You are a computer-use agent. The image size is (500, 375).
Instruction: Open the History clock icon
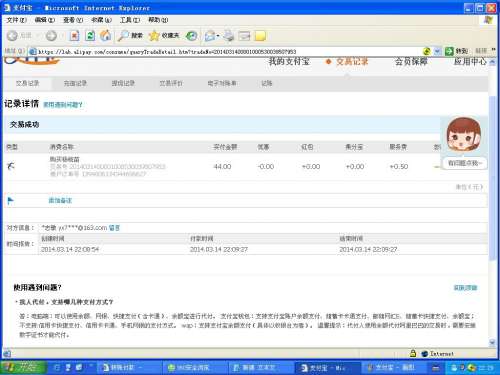pos(191,36)
